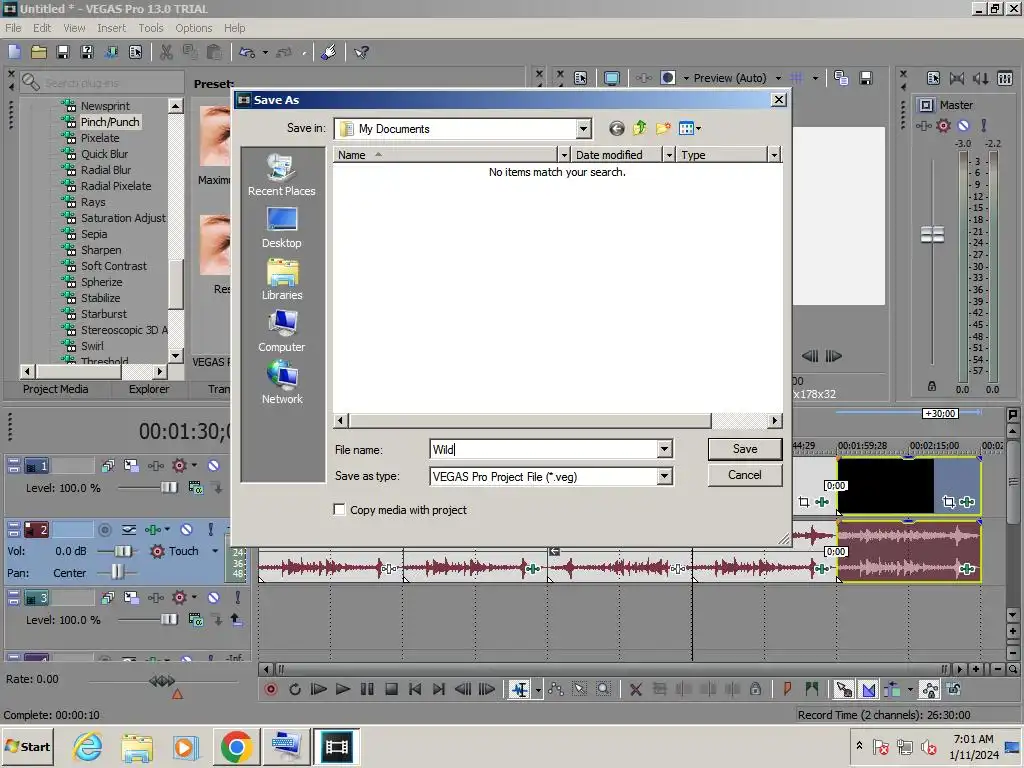Adjust the Master volume fader
The image size is (1024, 768).
(932, 234)
